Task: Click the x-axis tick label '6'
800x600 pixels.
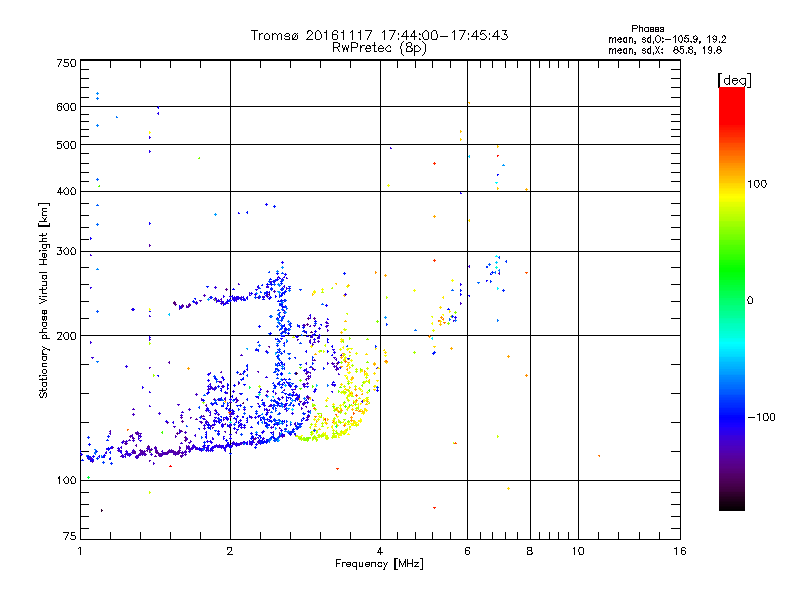Action: click(x=467, y=551)
